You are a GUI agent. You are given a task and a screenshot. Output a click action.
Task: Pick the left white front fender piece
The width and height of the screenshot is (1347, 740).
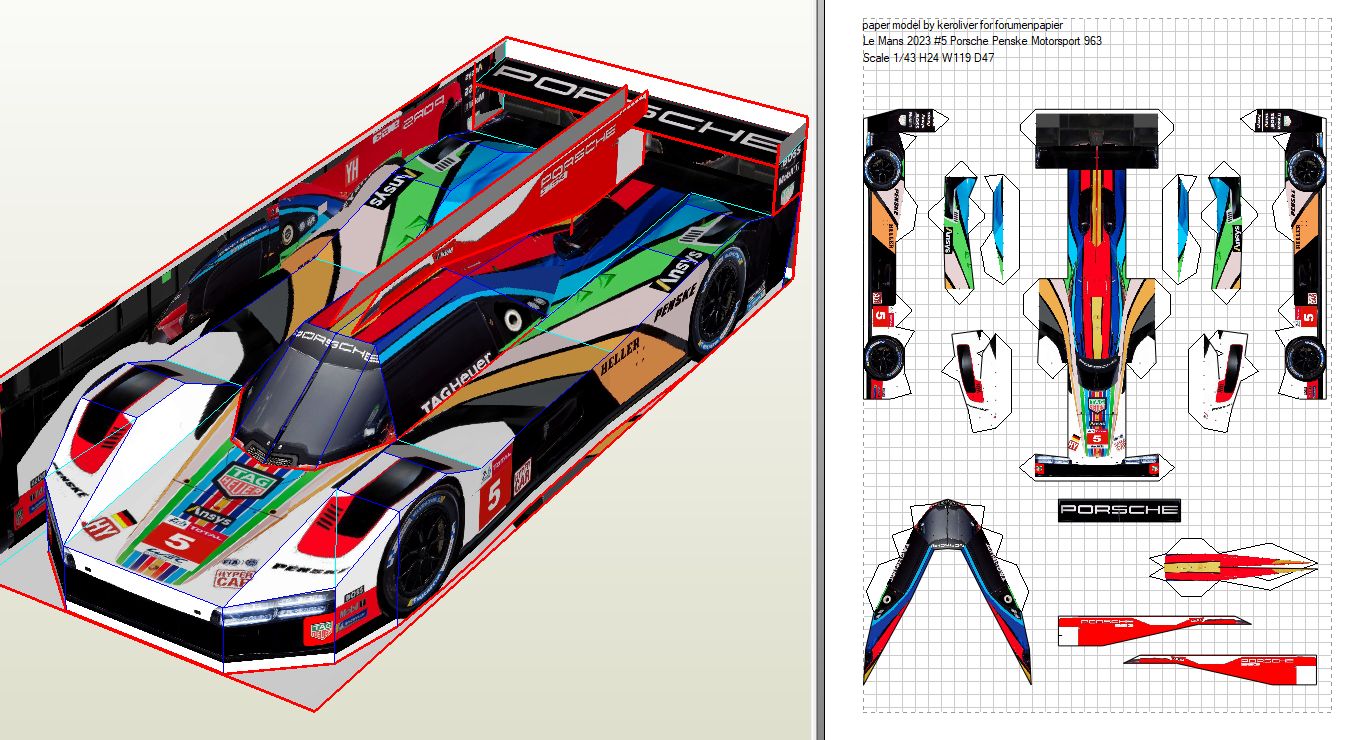click(x=980, y=375)
